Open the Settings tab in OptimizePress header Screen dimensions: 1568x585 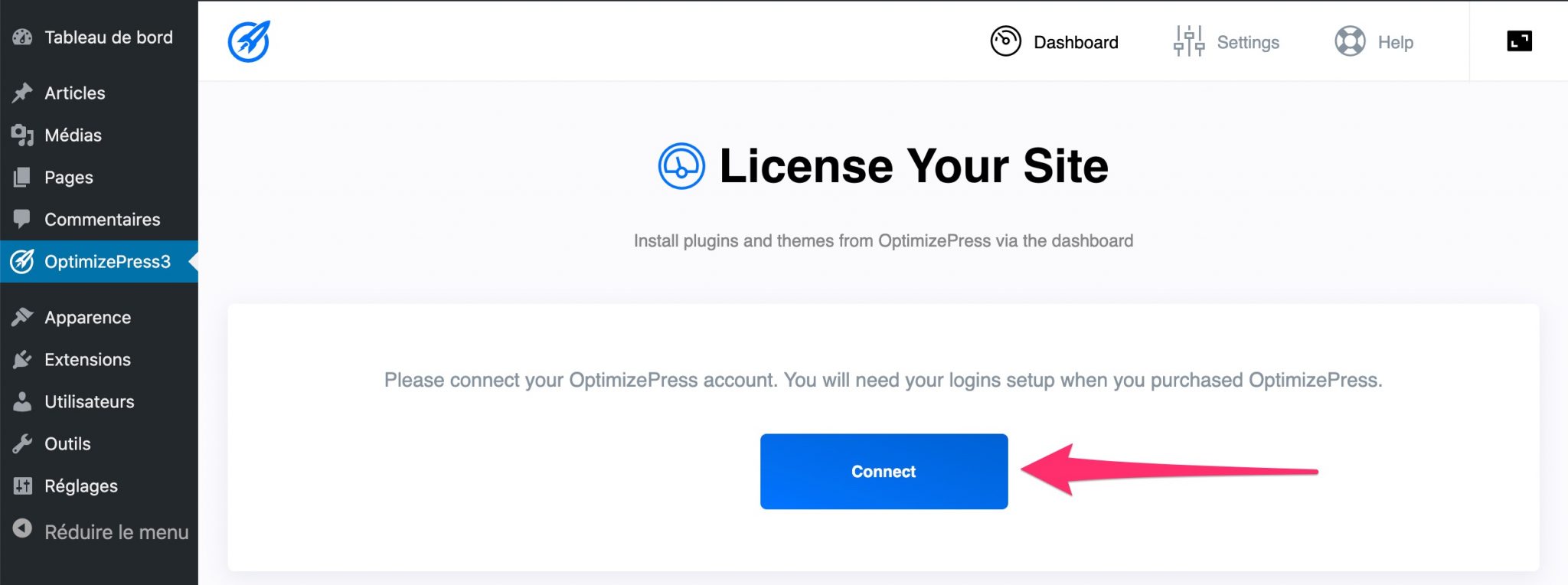(x=1226, y=42)
